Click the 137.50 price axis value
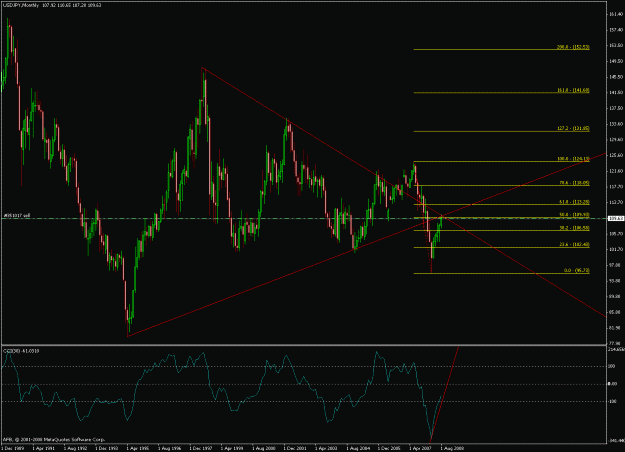The height and width of the screenshot is (452, 625). pos(616,108)
